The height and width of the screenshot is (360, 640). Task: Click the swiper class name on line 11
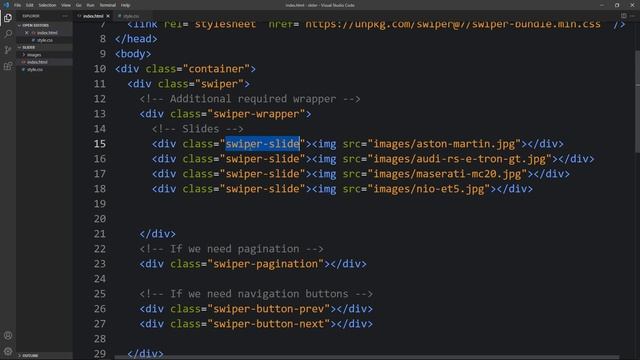point(219,84)
